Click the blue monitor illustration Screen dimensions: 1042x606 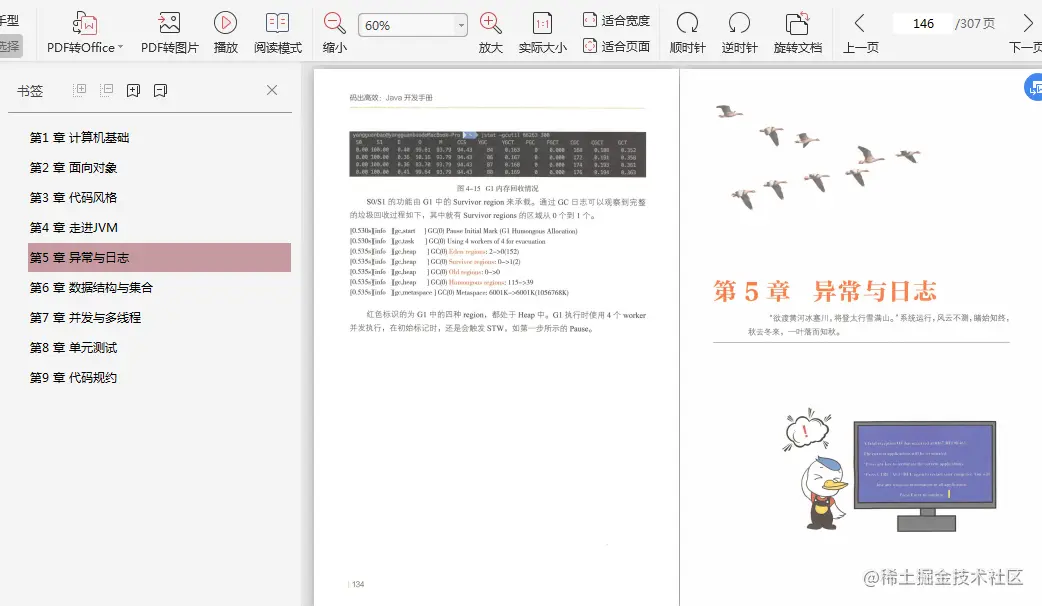[925, 475]
